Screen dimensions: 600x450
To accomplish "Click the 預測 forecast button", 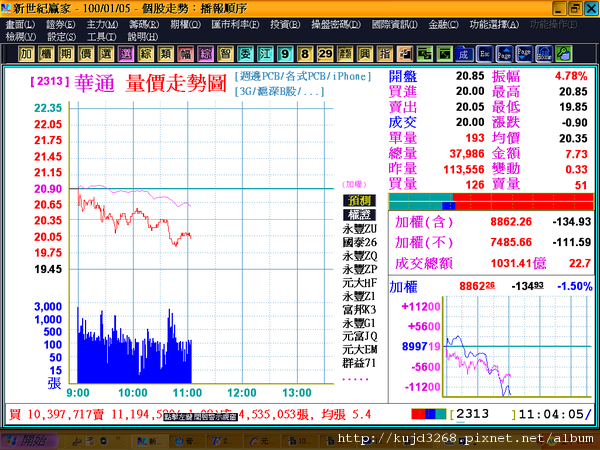I will [359, 200].
